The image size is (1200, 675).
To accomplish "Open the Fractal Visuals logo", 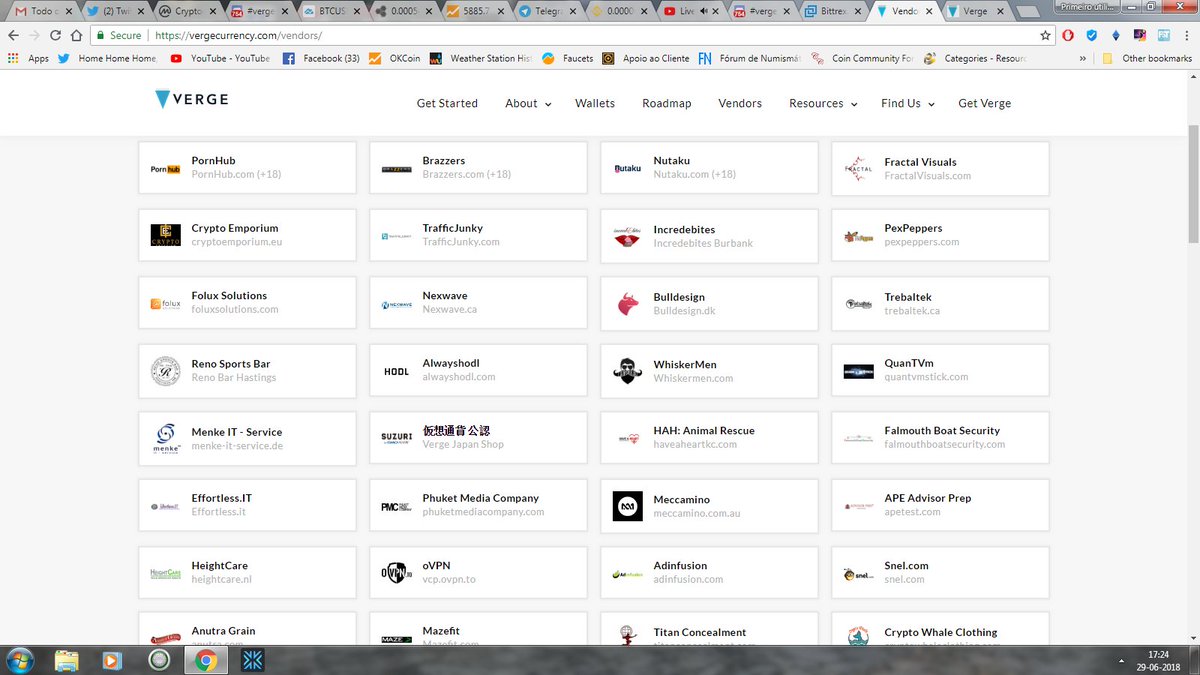I will [x=858, y=169].
